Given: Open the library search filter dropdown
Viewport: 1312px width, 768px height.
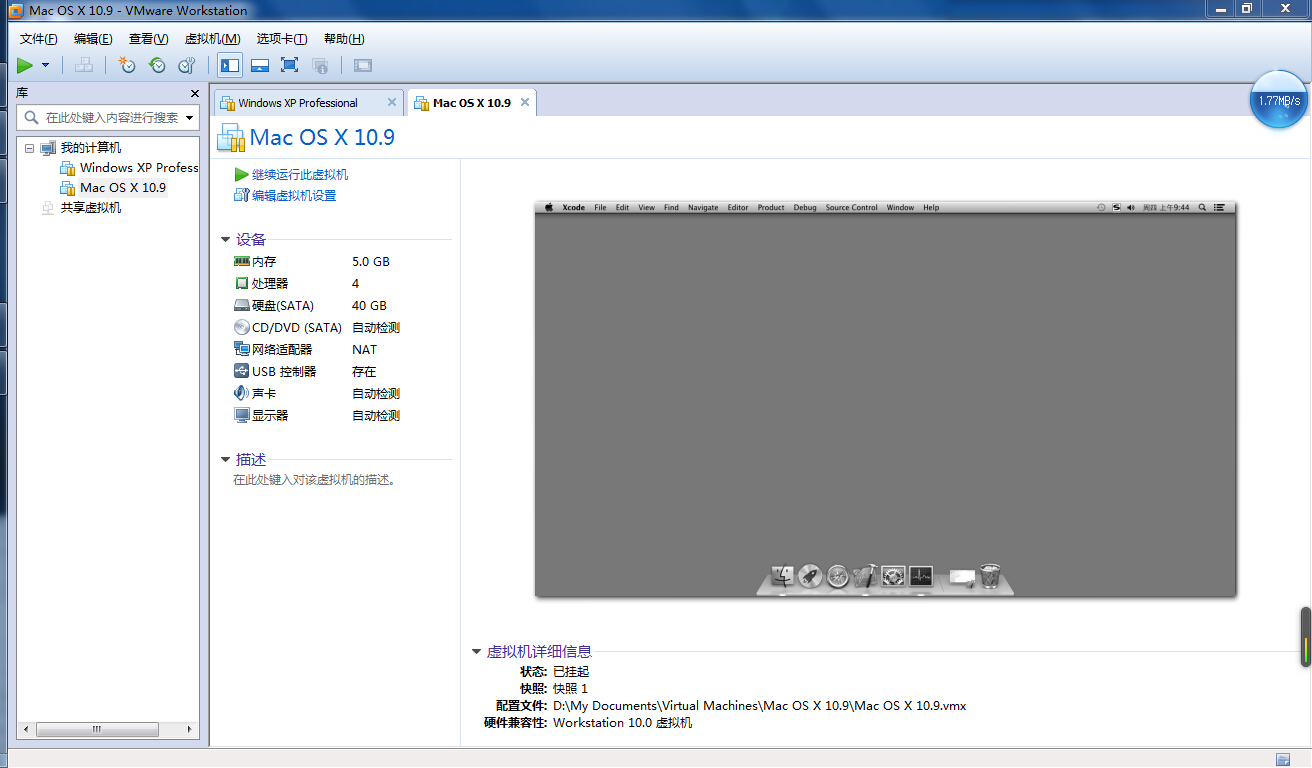Looking at the screenshot, I should coord(190,117).
